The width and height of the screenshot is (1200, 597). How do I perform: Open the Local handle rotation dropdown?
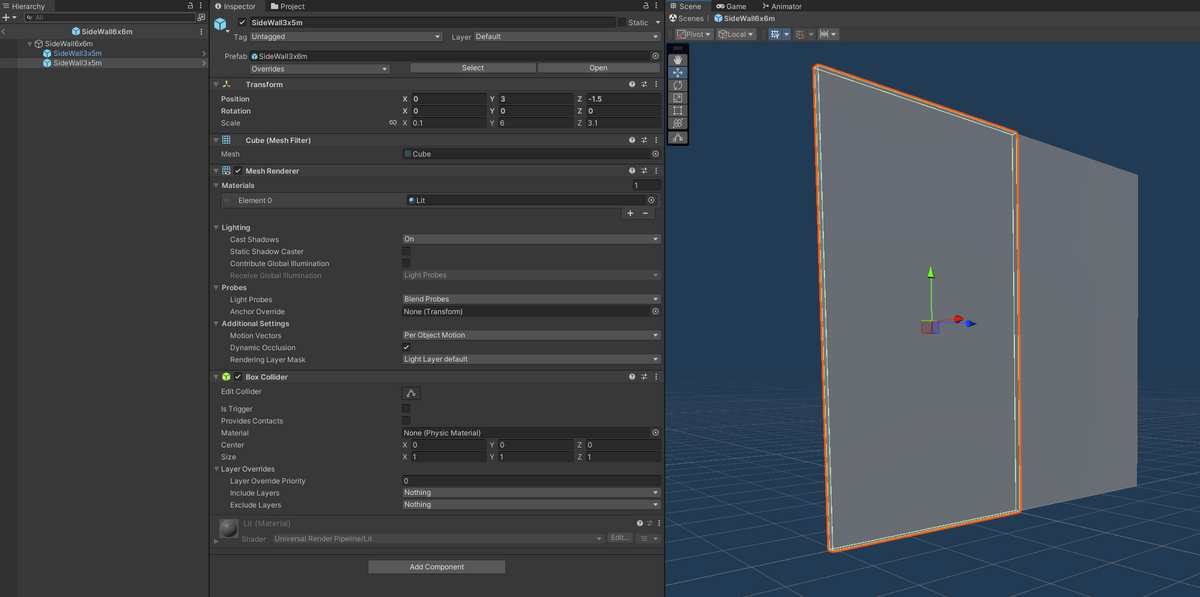(736, 34)
